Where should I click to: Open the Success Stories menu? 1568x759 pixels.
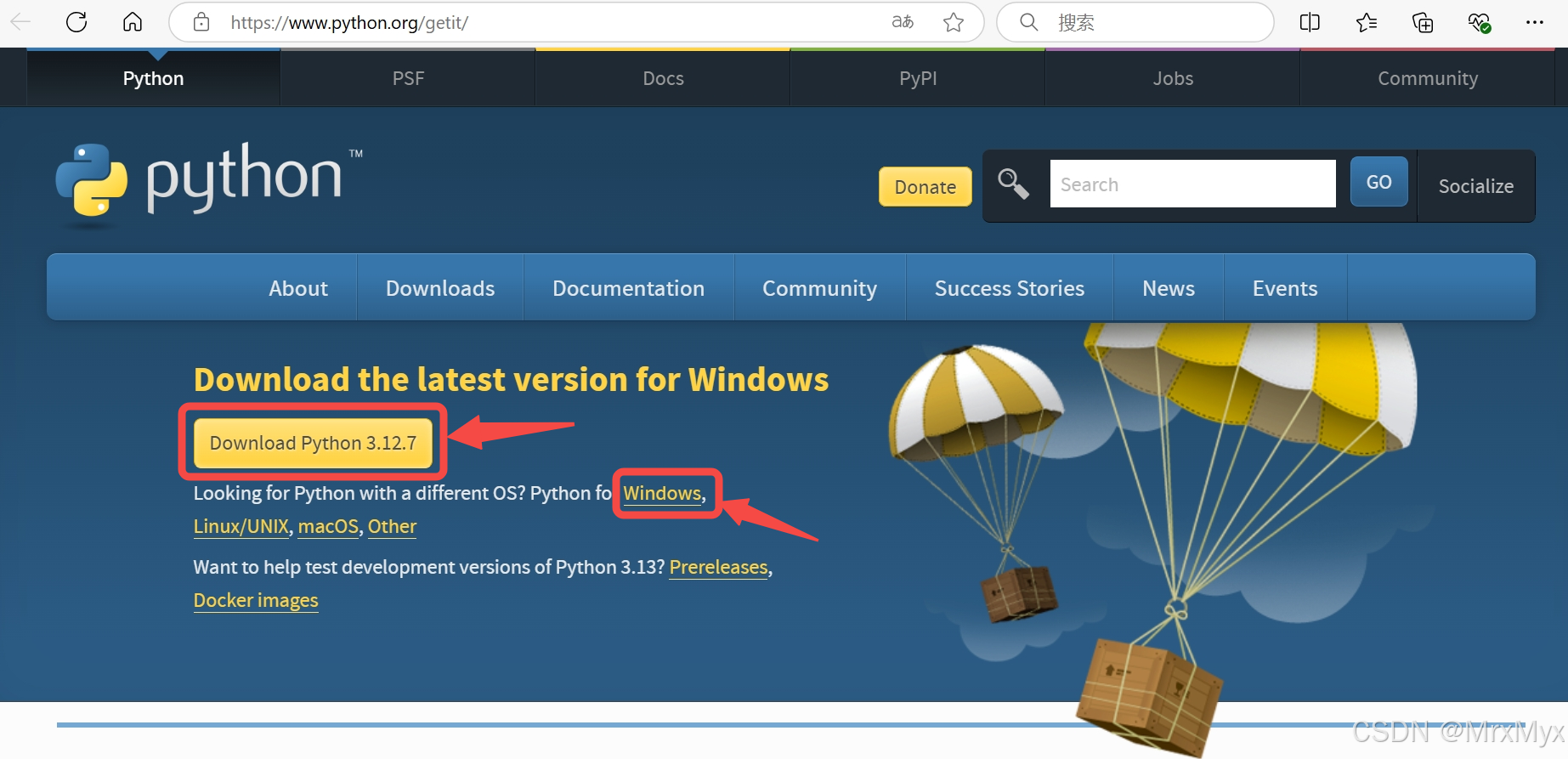point(1010,288)
